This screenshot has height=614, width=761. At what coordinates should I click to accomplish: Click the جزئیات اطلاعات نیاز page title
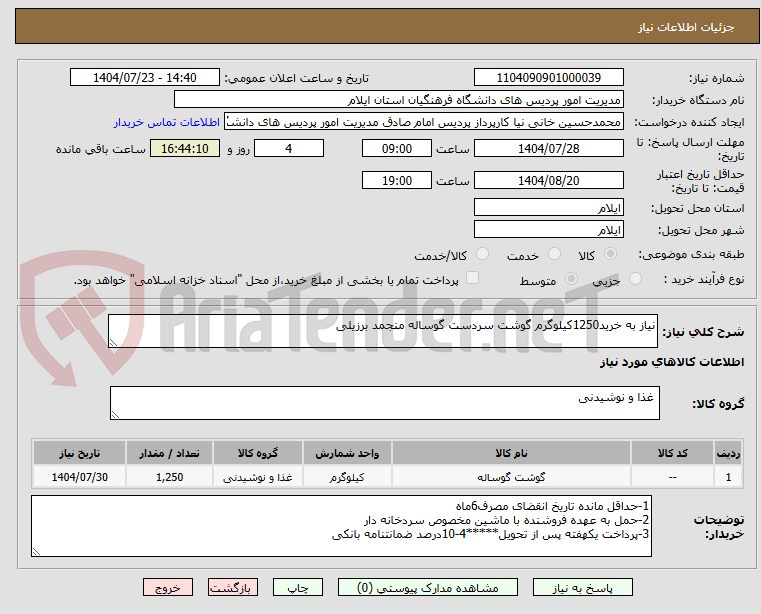pos(686,27)
